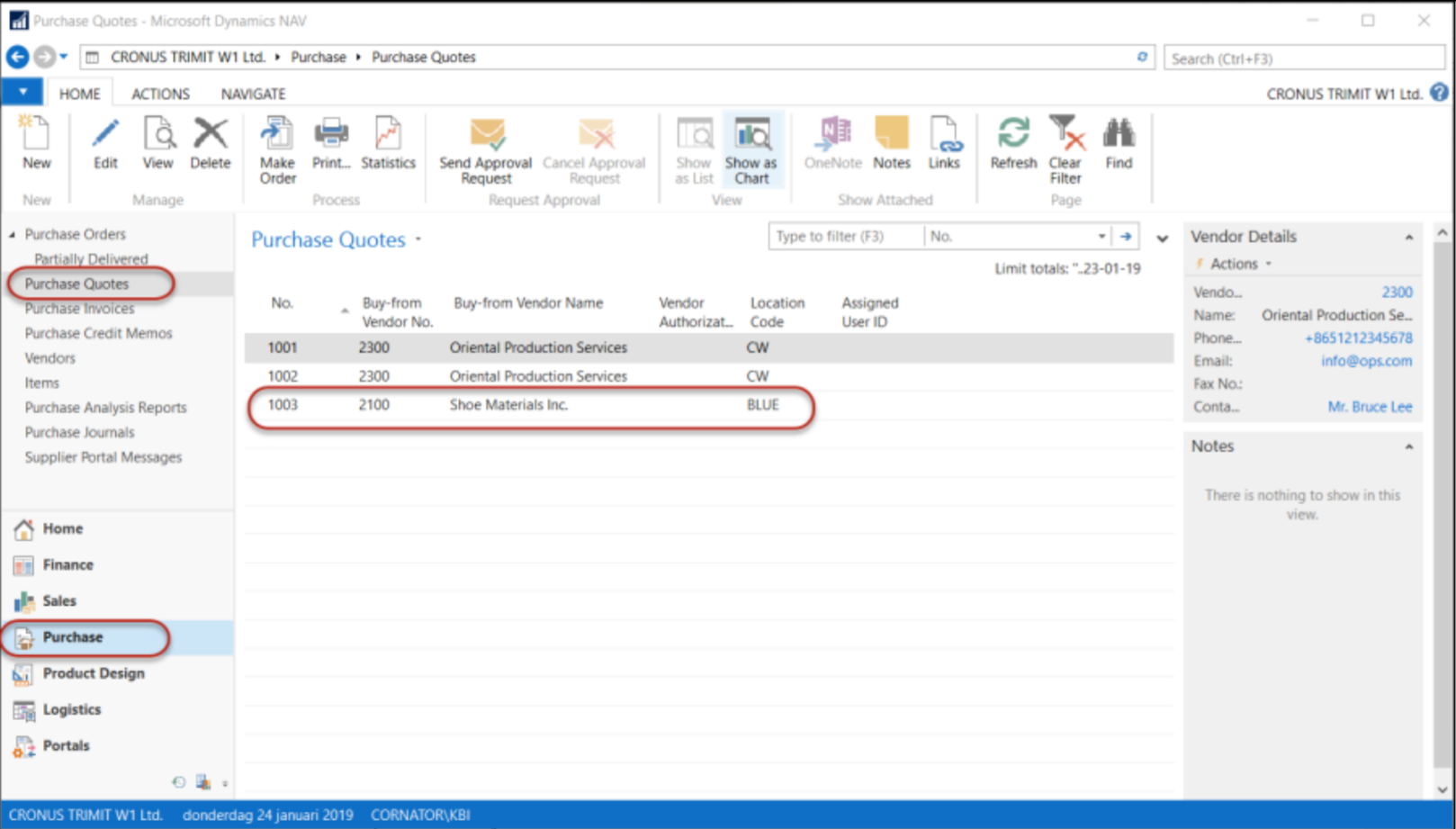Go back with the blue back arrow
1456x829 pixels.
click(17, 57)
